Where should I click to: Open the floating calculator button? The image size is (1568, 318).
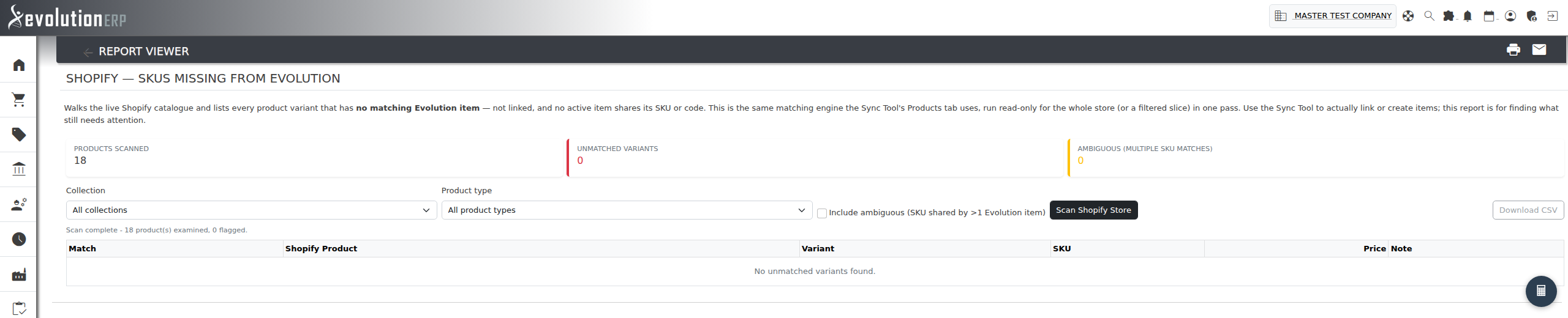coord(1541,291)
